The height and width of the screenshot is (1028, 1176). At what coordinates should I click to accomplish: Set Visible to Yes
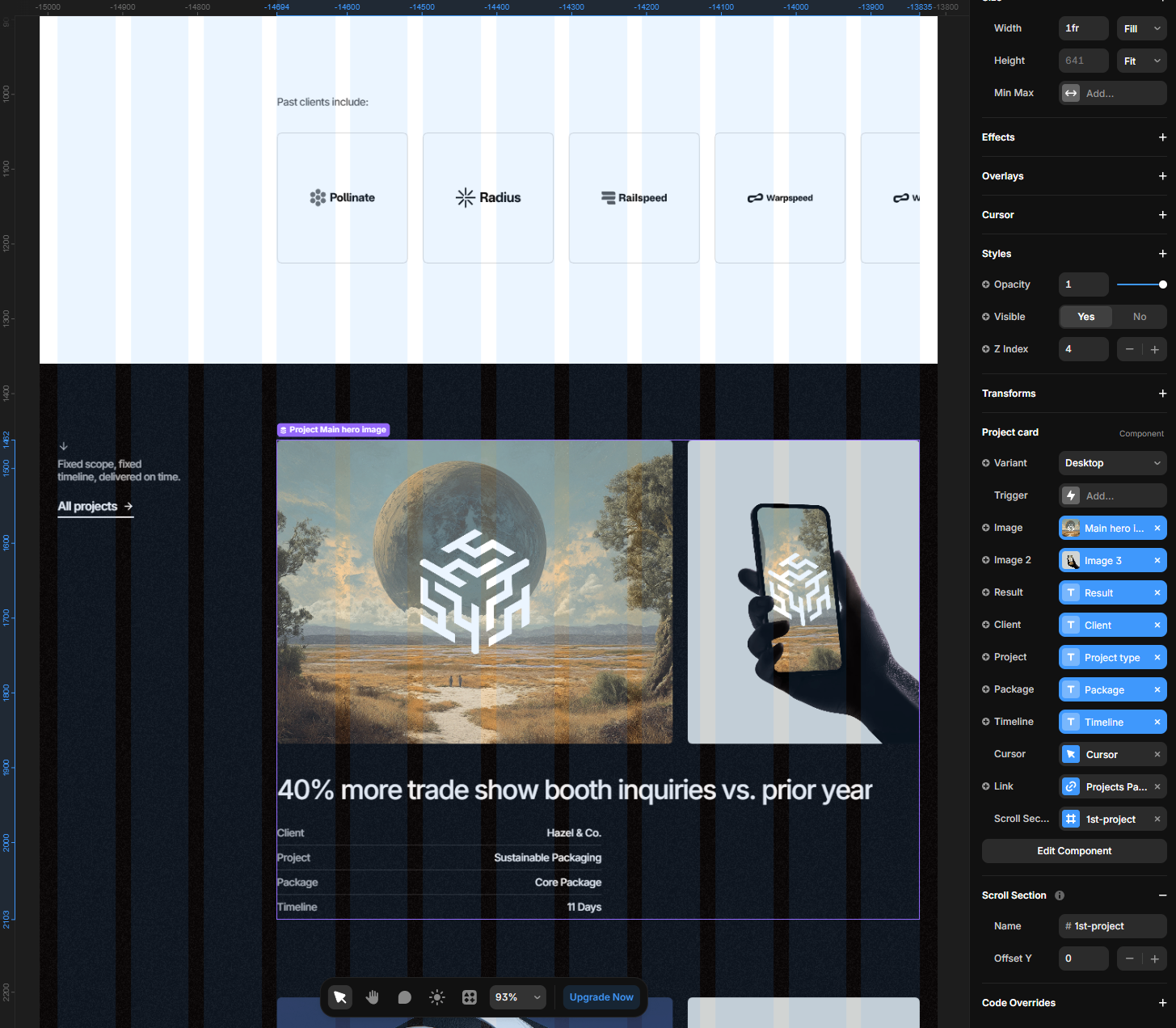click(x=1085, y=317)
